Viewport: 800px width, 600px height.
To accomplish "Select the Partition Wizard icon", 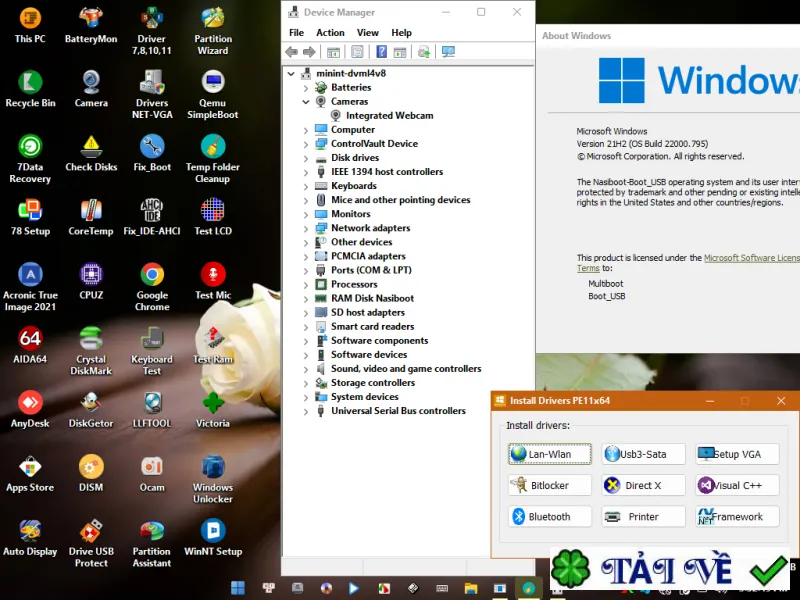I will (213, 32).
